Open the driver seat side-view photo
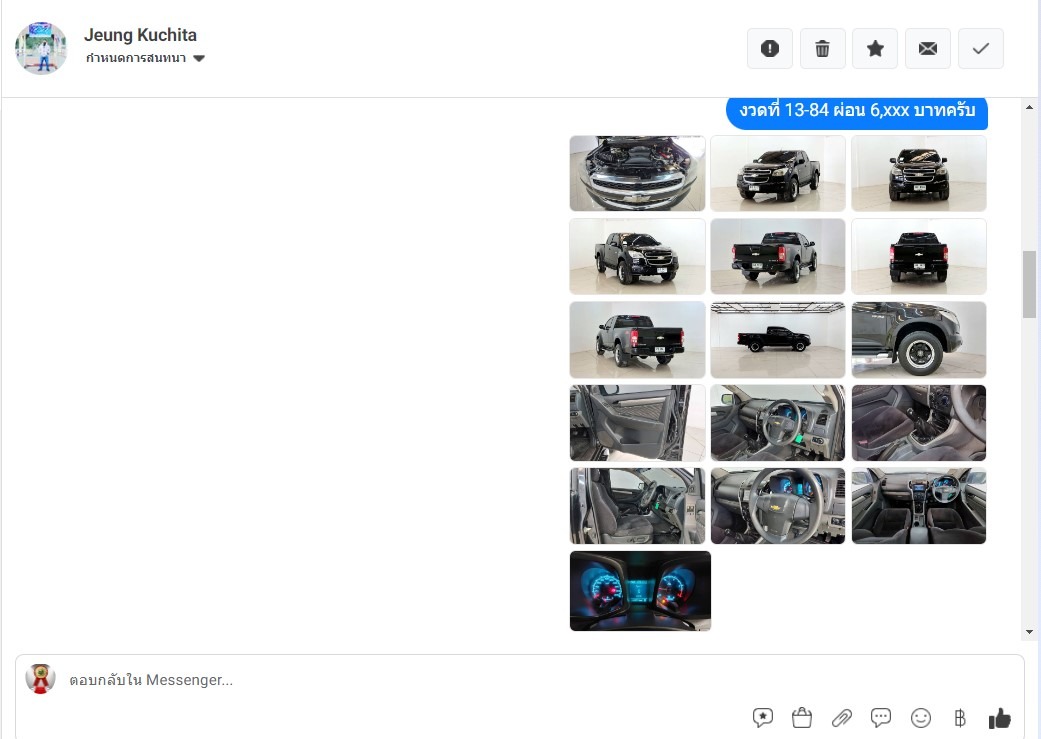 [x=637, y=506]
